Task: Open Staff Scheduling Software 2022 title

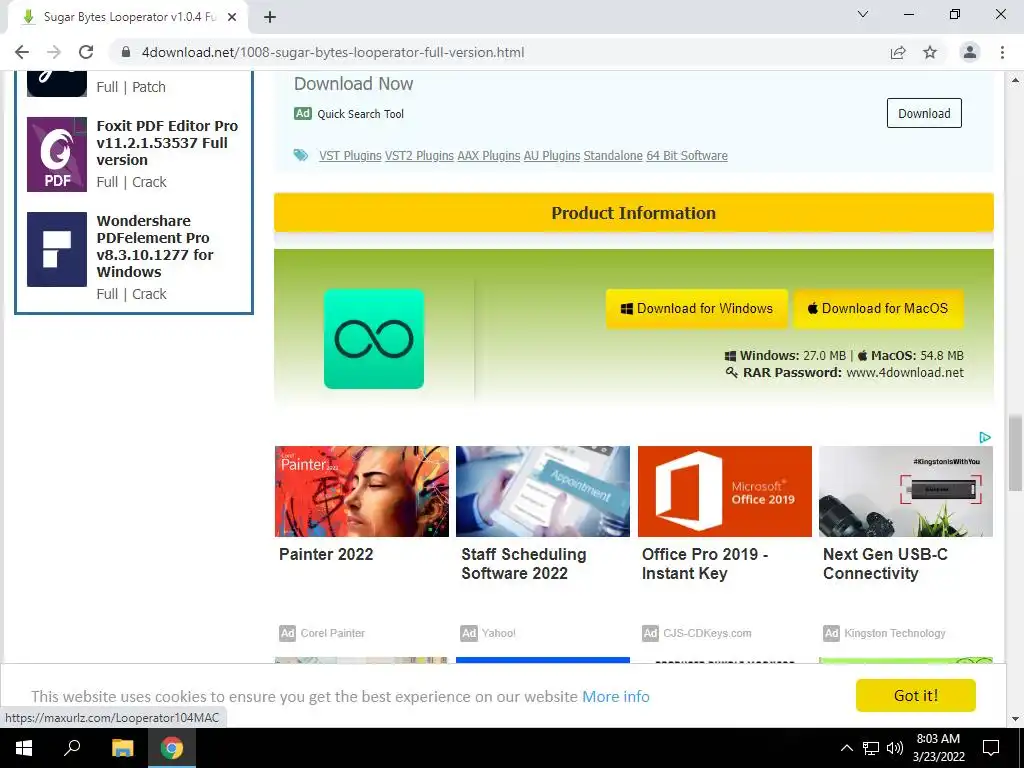Action: pyautogui.click(x=524, y=564)
